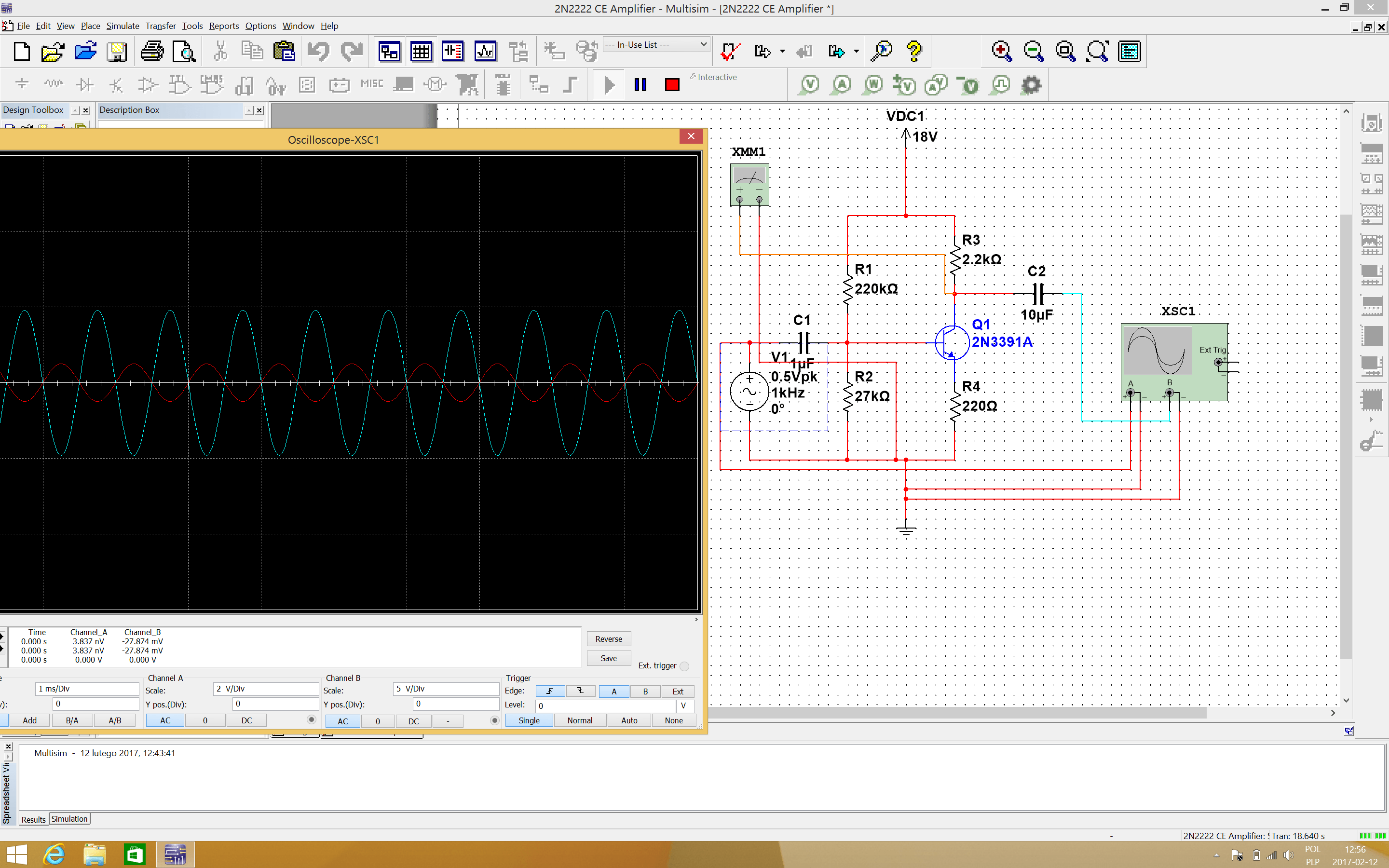1389x868 pixels.
Task: Click the Reverse button in oscilloscope
Action: [608, 639]
